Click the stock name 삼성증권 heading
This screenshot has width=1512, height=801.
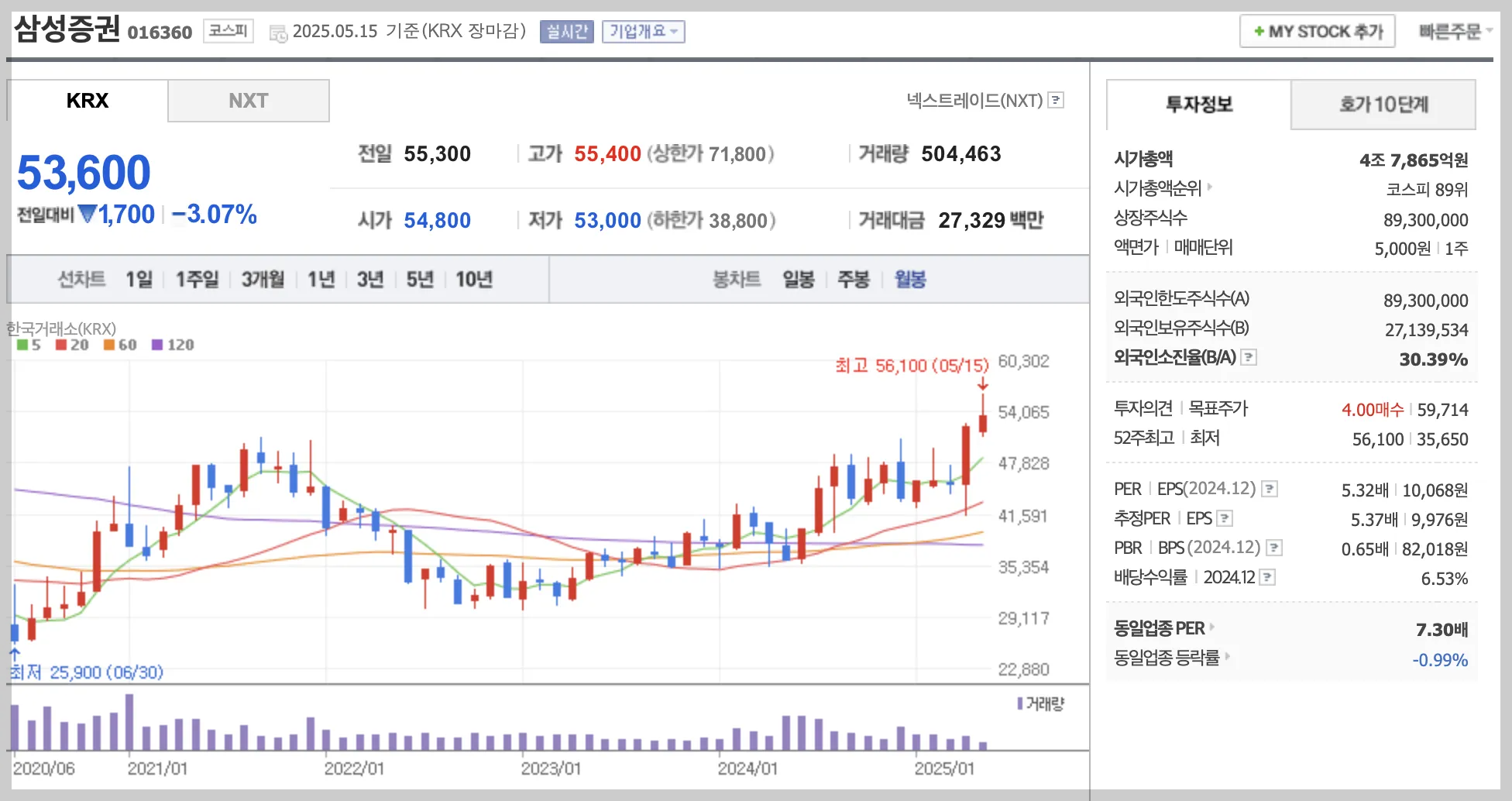tap(67, 29)
